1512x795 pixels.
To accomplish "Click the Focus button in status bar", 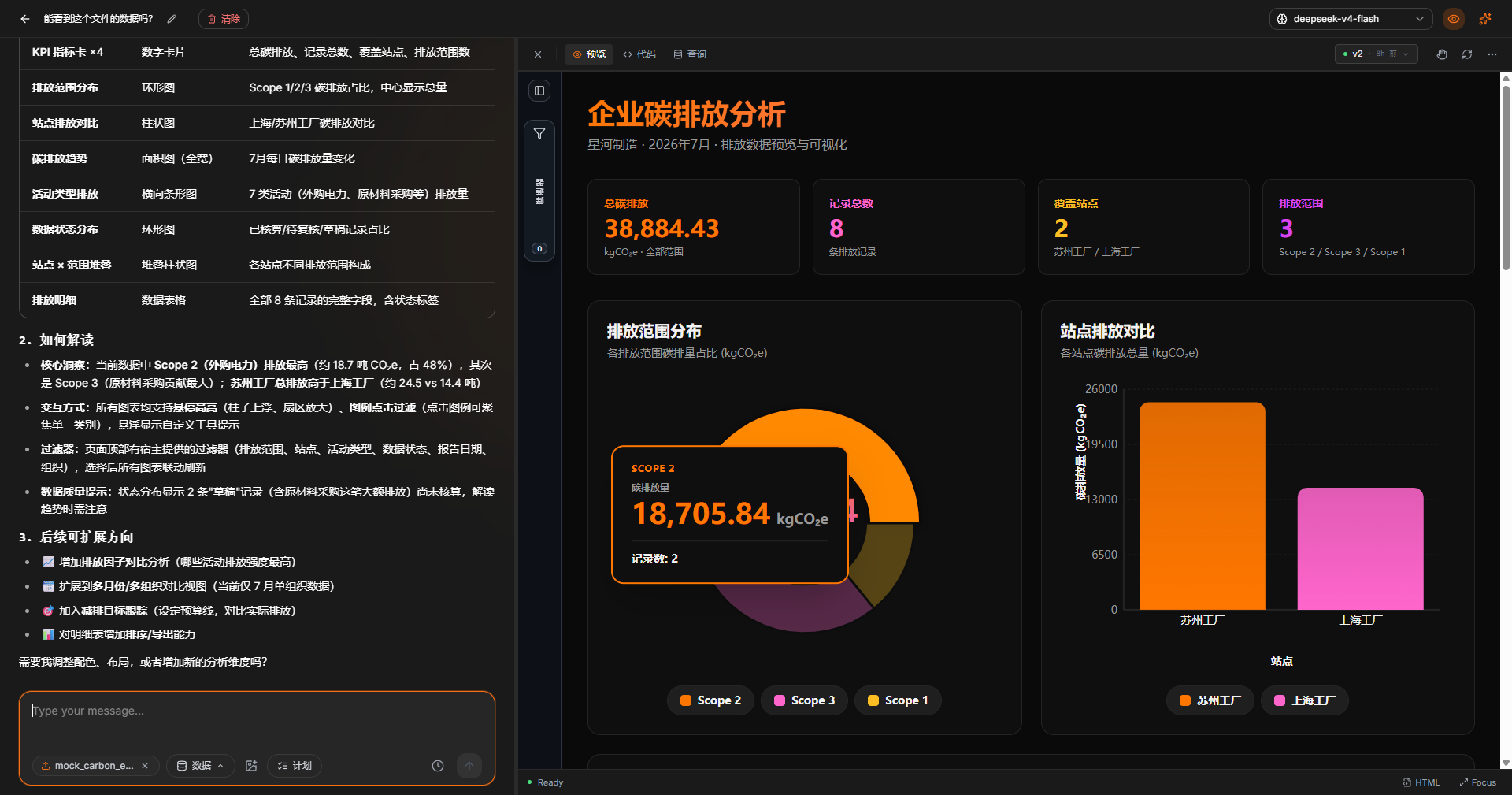I will pyautogui.click(x=1478, y=782).
